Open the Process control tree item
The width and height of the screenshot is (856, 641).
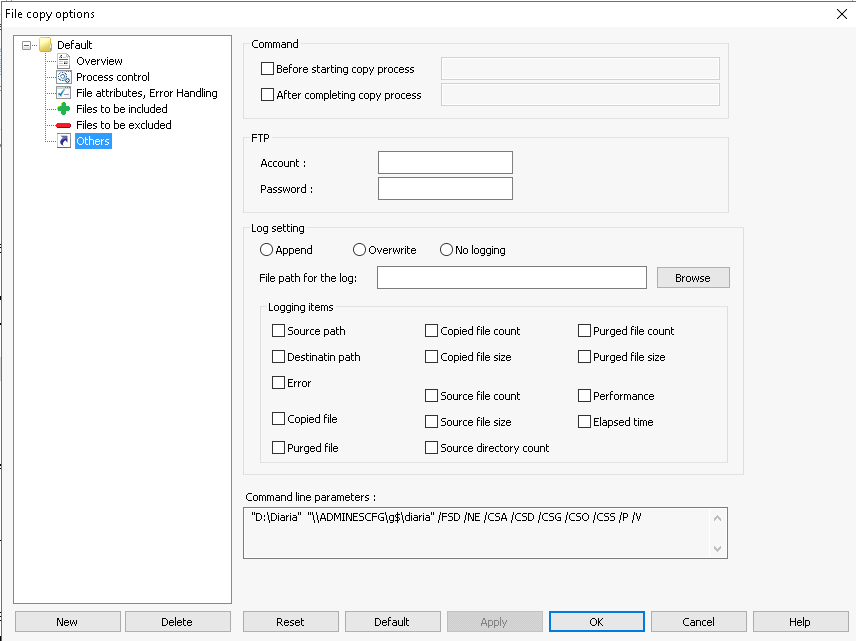click(112, 77)
